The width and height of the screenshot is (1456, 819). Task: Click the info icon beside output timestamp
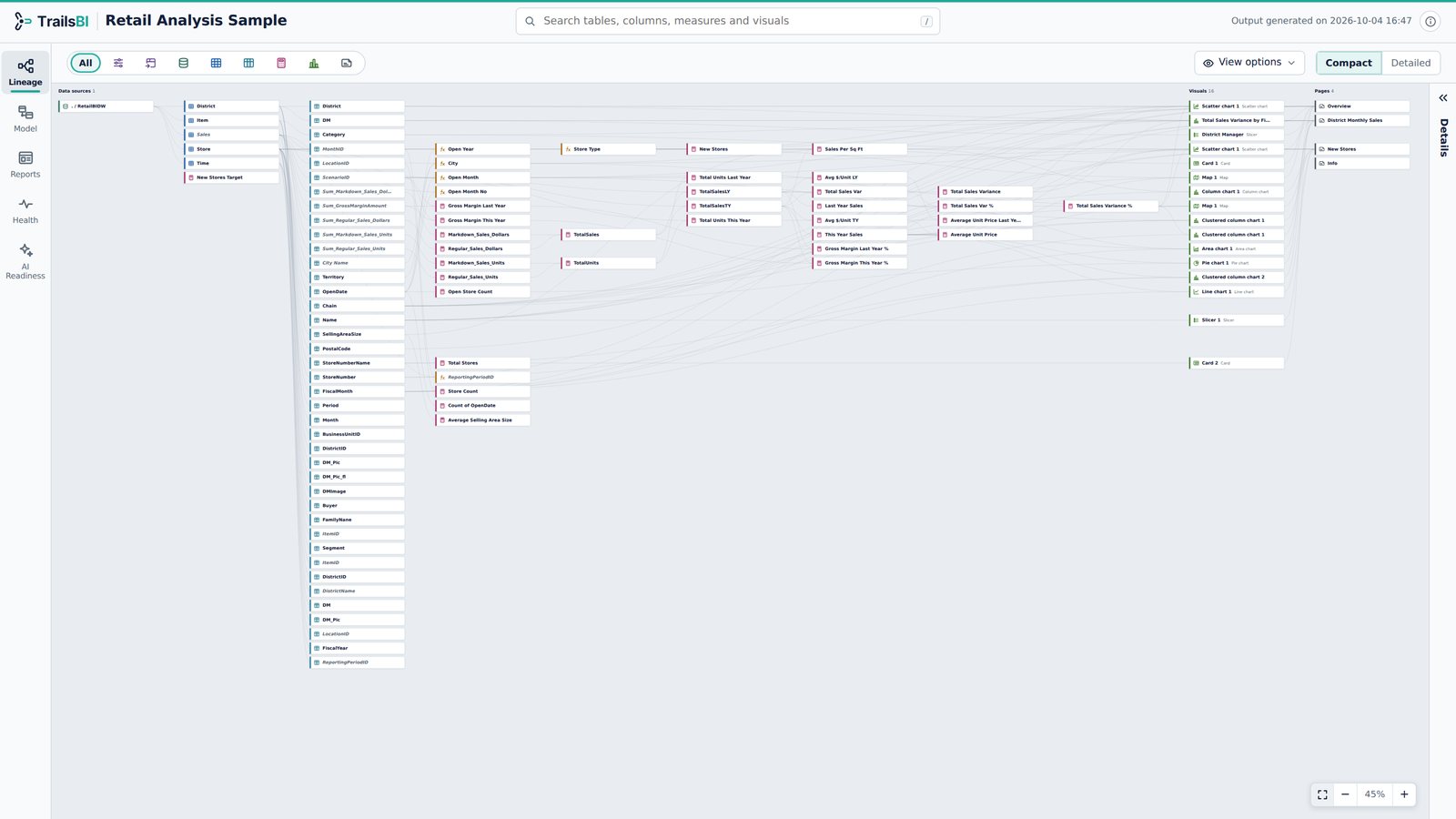click(1431, 21)
